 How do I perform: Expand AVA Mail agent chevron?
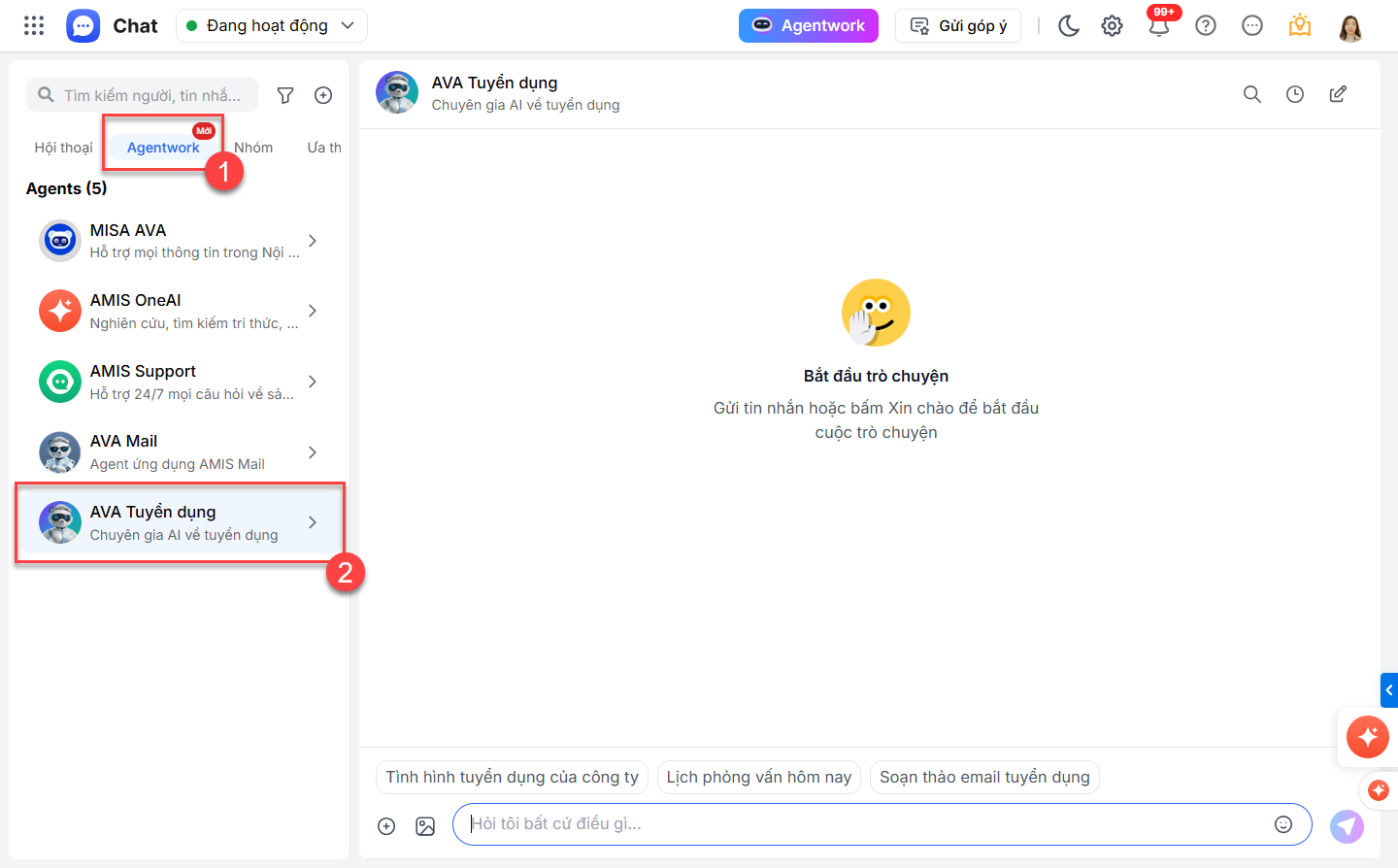pyautogui.click(x=313, y=452)
